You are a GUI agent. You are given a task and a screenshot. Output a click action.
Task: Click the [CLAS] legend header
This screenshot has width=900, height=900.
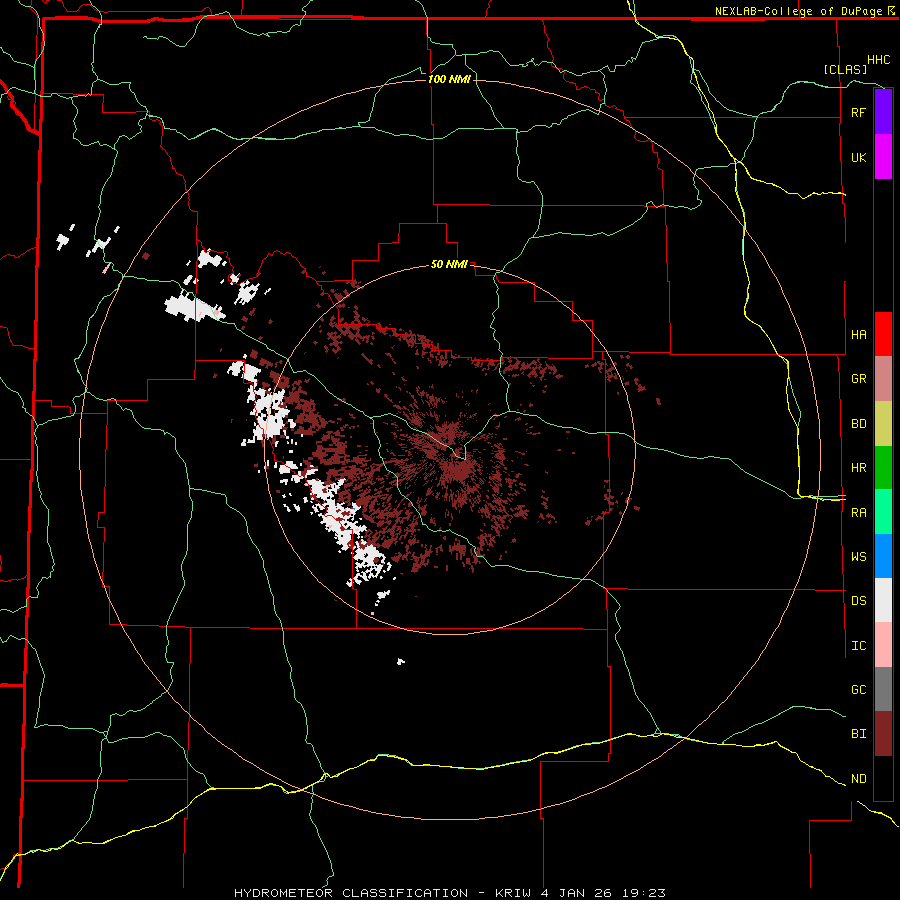[x=845, y=69]
